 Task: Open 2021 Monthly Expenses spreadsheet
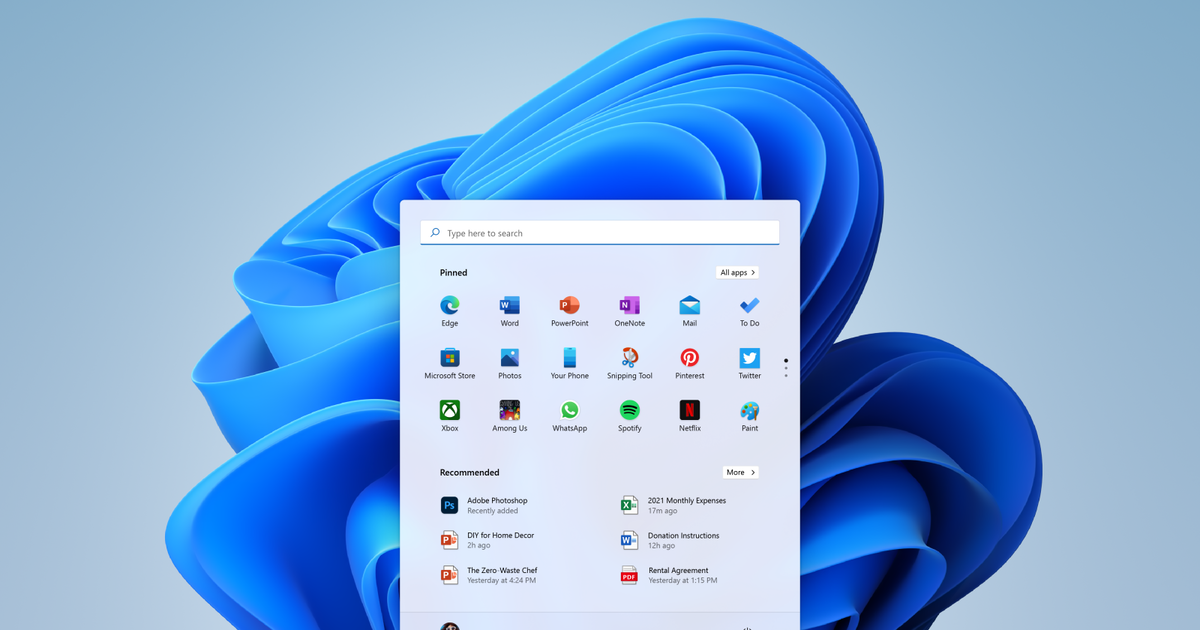[x=686, y=505]
